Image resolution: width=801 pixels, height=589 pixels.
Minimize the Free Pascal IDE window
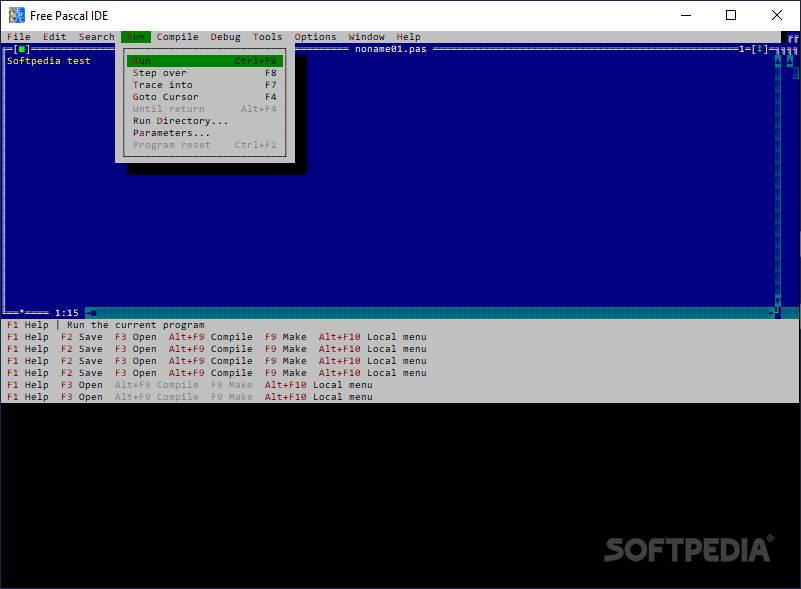686,15
